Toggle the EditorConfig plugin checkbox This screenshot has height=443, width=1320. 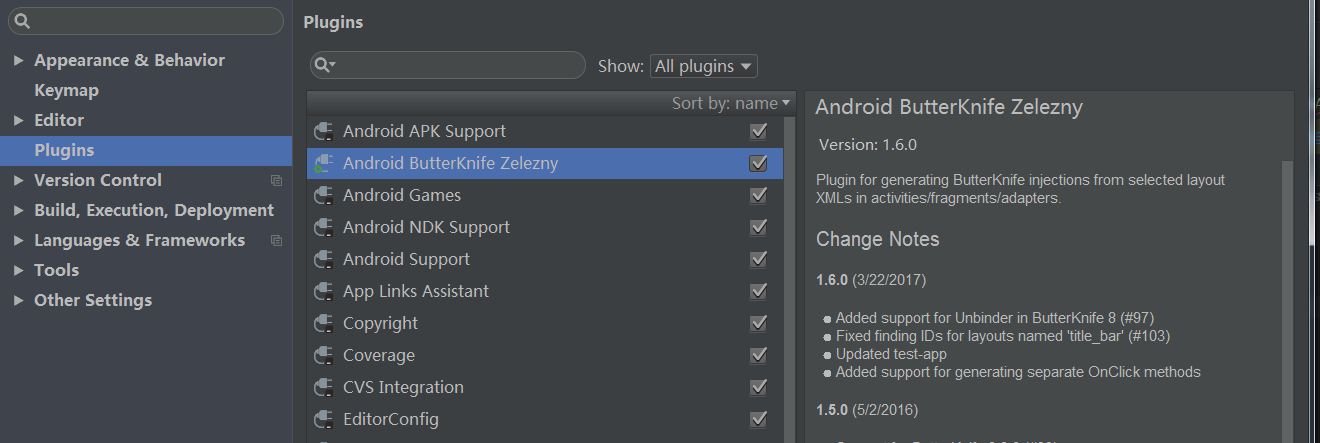pos(758,419)
